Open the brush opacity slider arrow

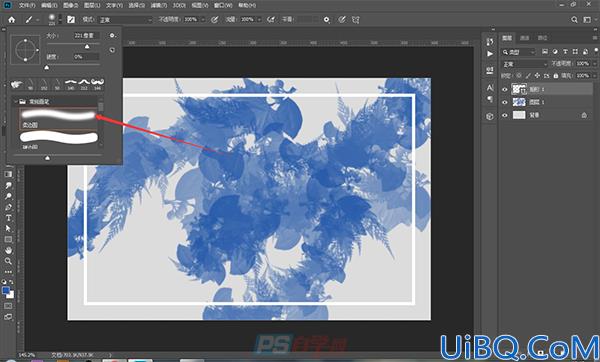click(203, 20)
